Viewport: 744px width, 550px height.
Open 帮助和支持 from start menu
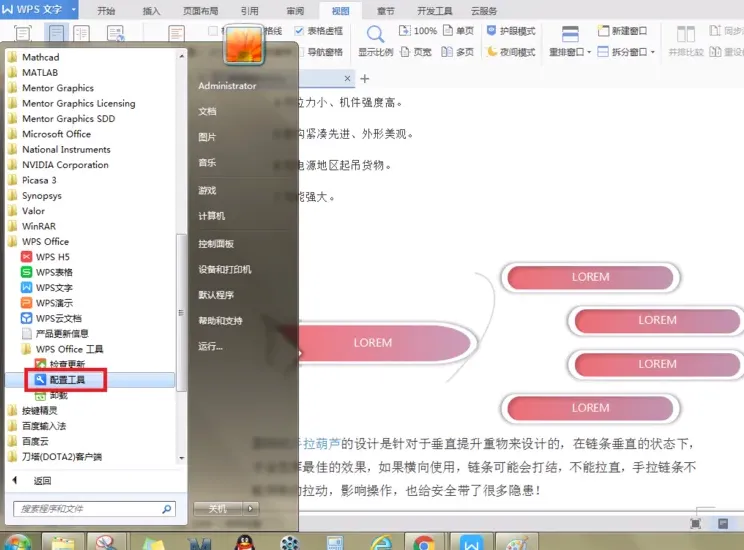point(220,321)
